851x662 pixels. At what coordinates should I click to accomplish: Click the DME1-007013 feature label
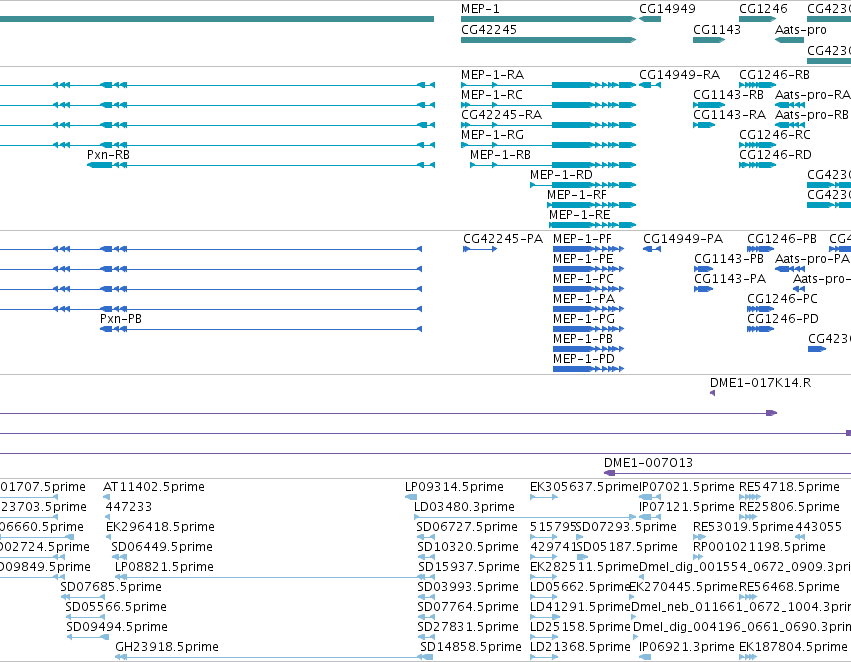click(649, 463)
